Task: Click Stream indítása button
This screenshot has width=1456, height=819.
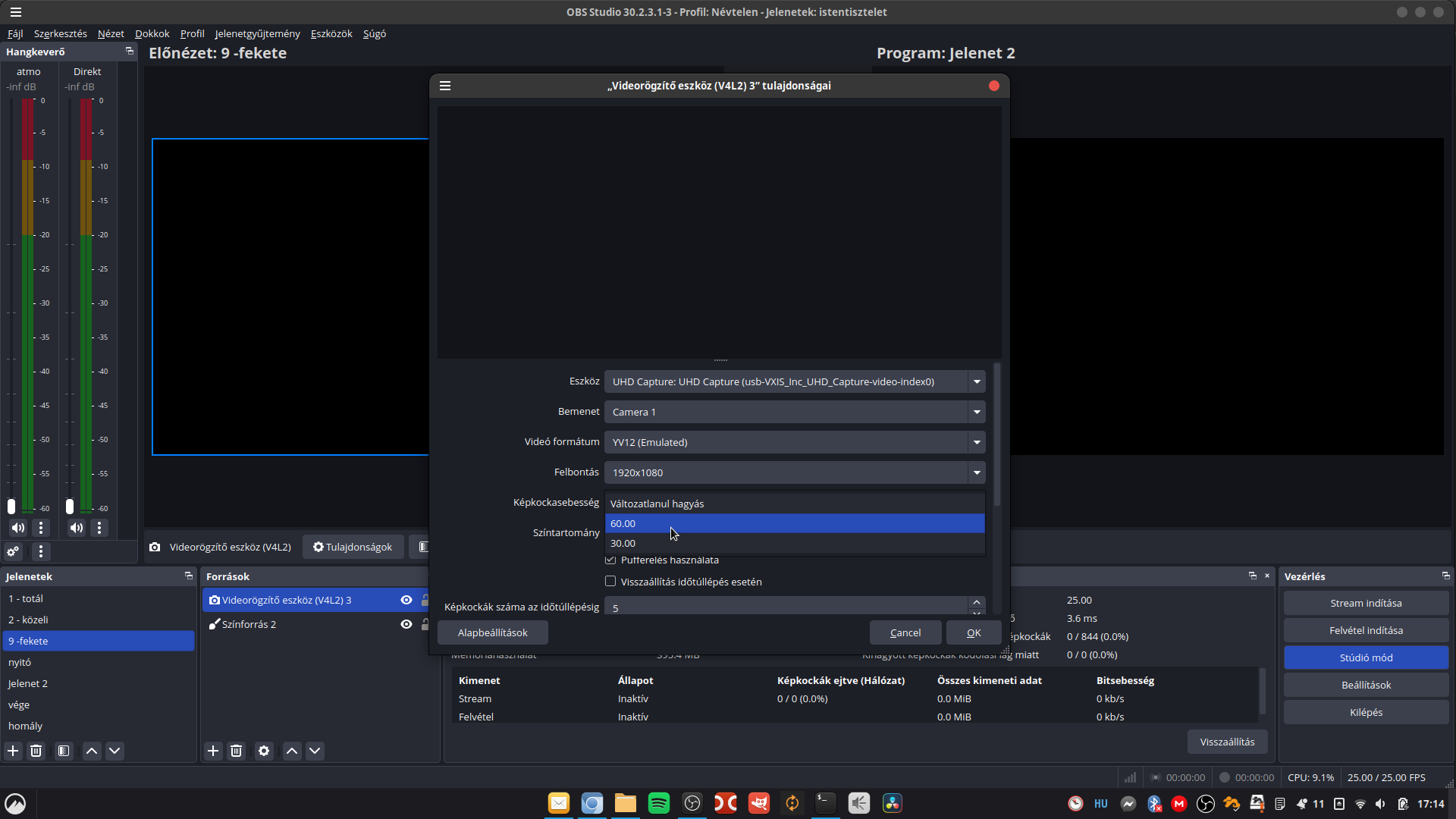Action: (x=1366, y=603)
